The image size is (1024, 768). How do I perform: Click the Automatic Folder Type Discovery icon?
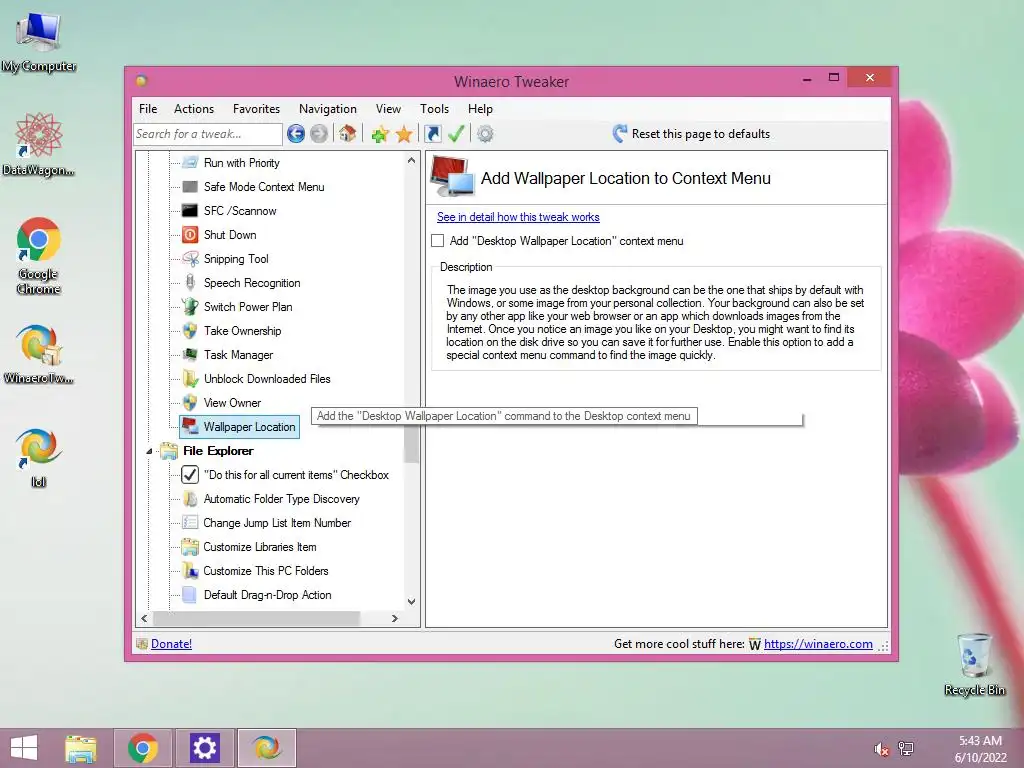(190, 499)
